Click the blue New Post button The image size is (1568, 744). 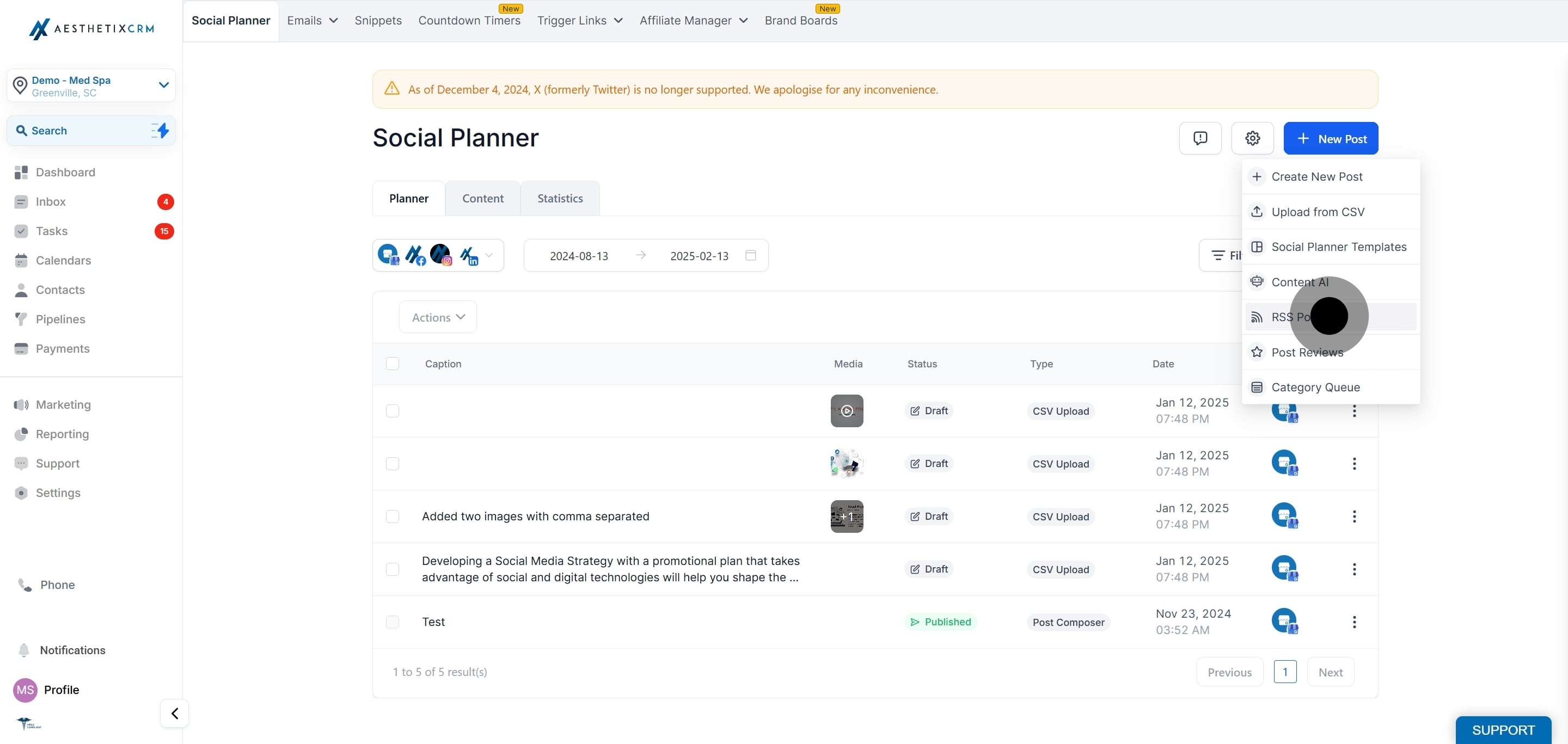click(x=1330, y=138)
